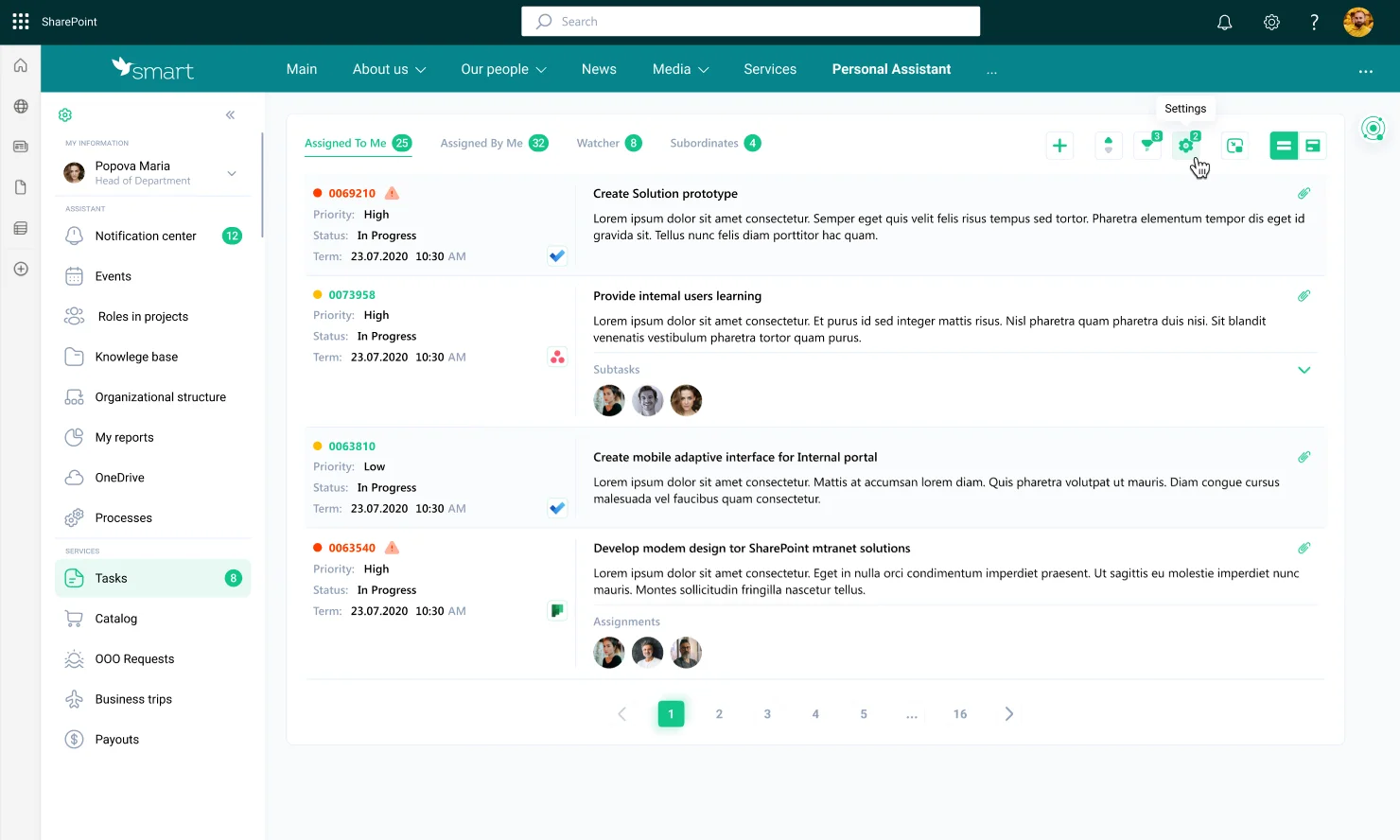Open Processes in sidebar
Screen dimensions: 1400x840
153,517
